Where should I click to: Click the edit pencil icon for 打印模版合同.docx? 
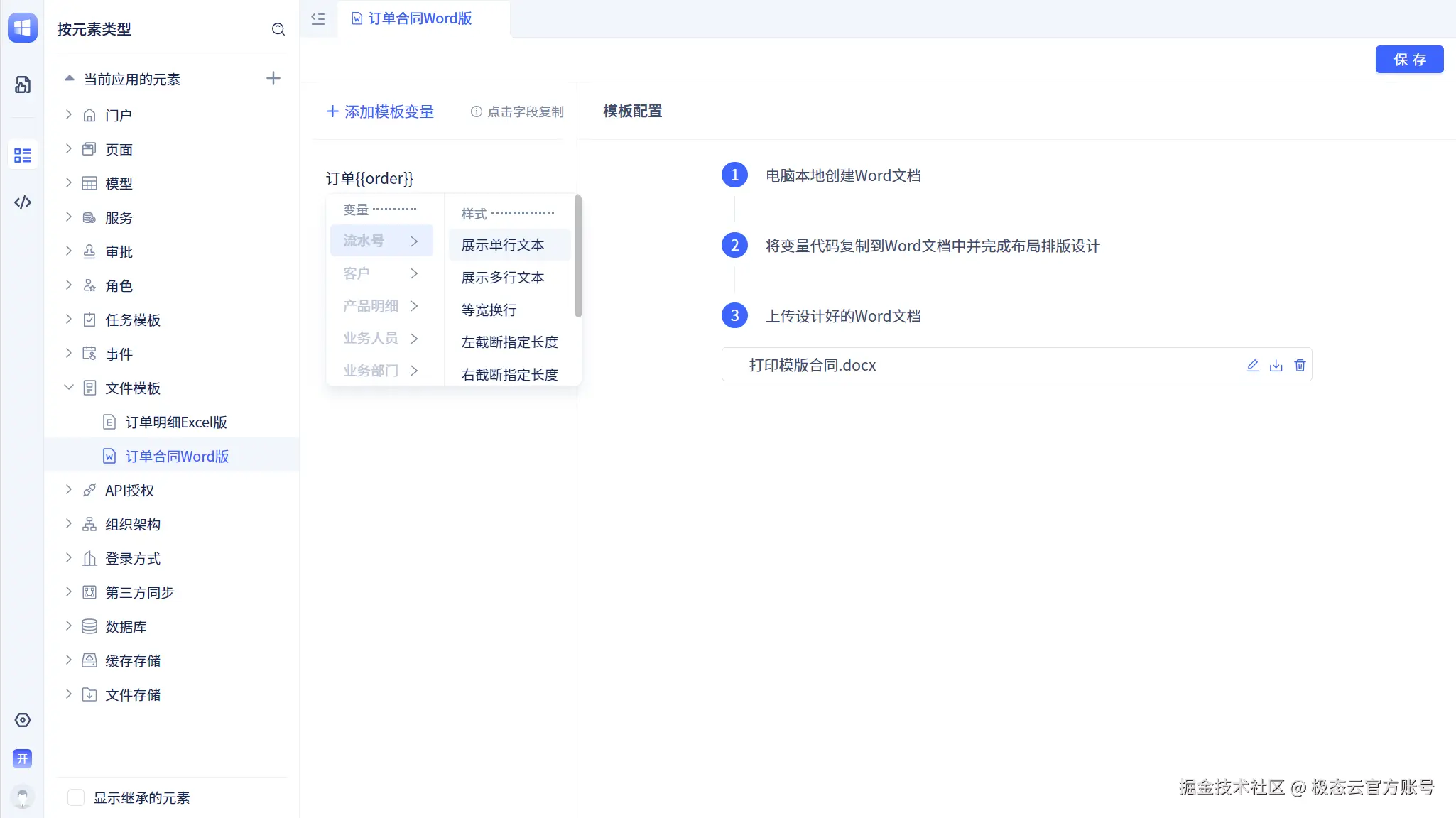pos(1253,365)
